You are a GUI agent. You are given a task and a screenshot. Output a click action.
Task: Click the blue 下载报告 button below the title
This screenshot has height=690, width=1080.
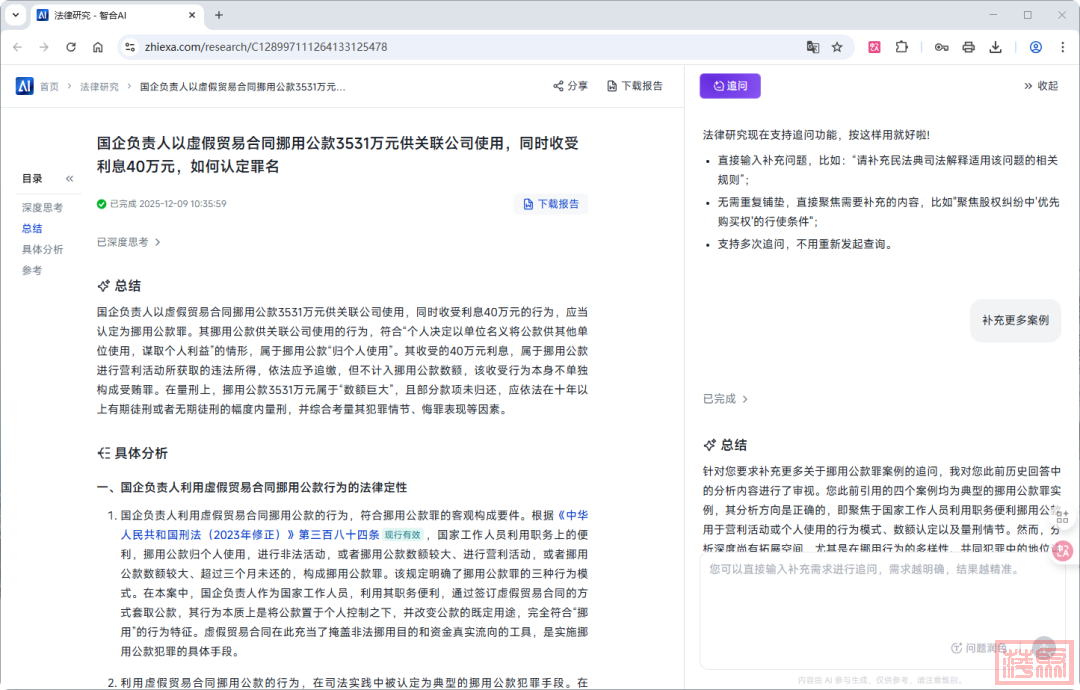(x=550, y=204)
